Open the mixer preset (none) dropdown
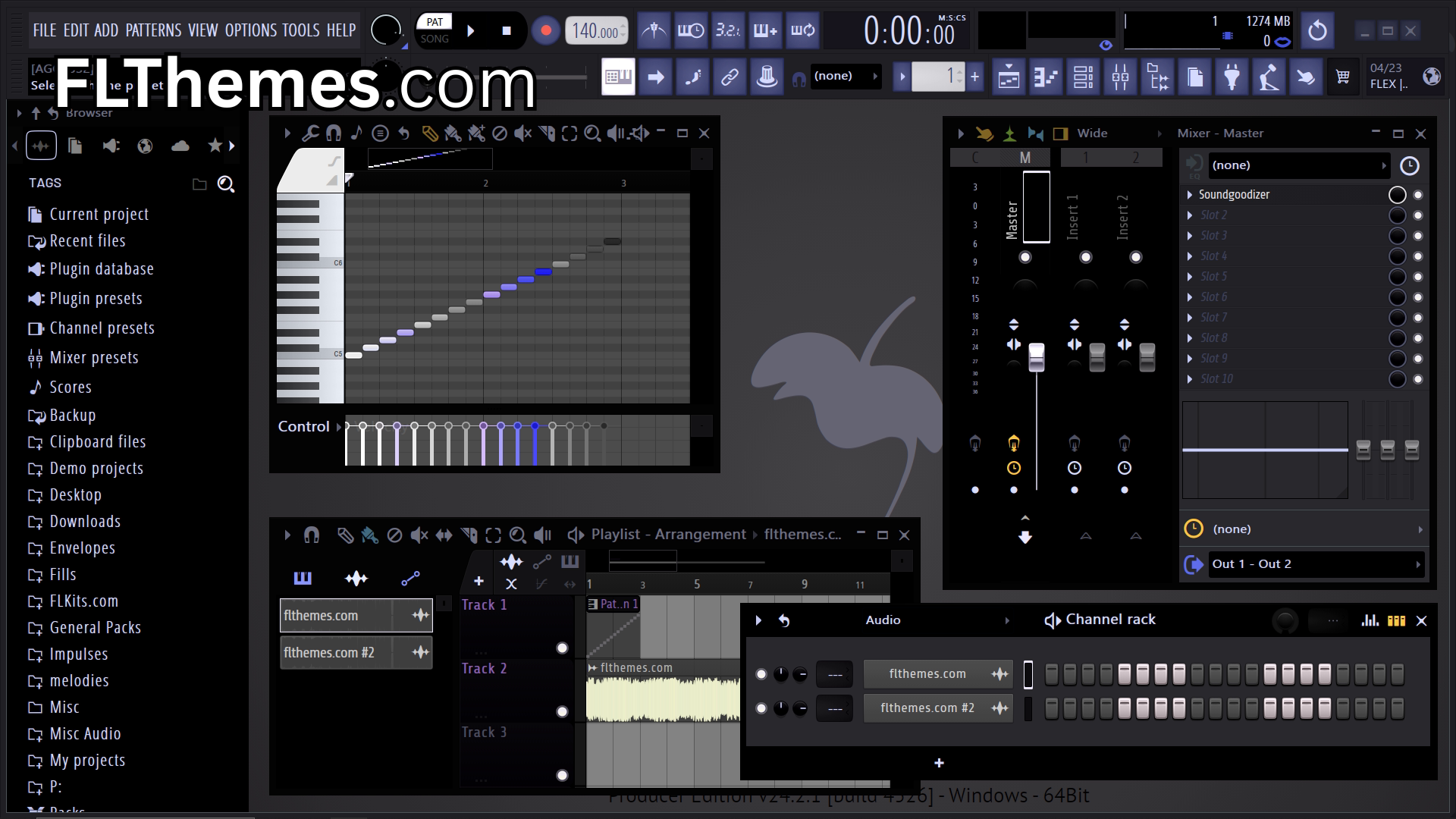 [x=1300, y=165]
